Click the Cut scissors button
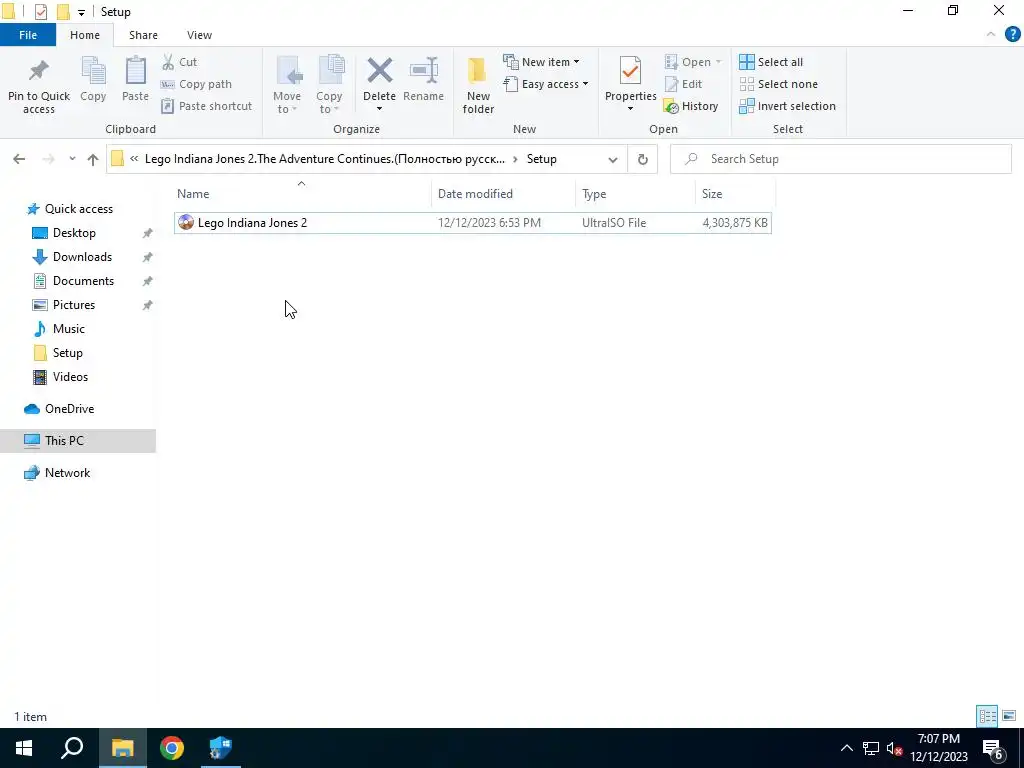 point(180,62)
